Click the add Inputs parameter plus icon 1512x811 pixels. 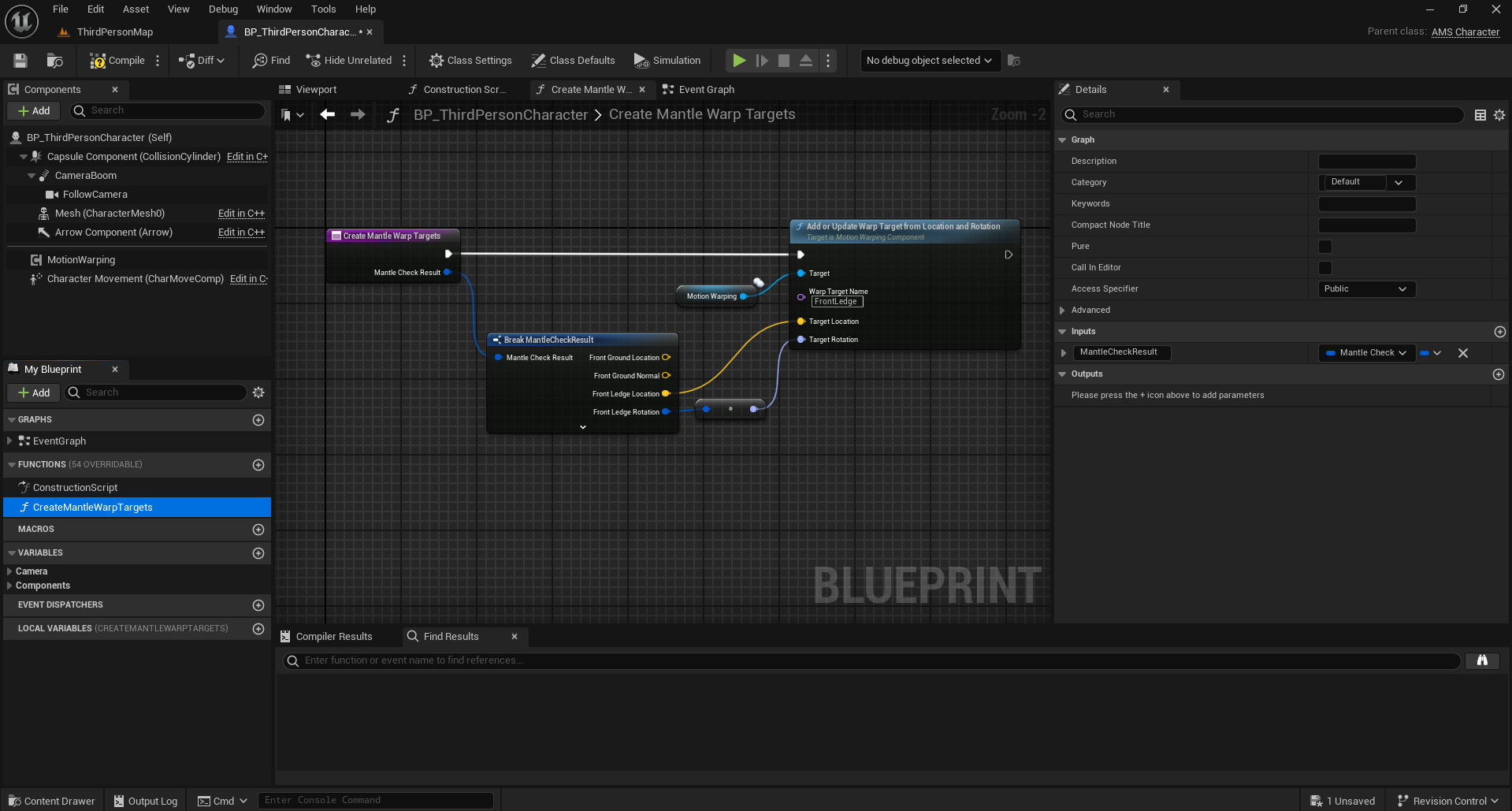point(1499,332)
